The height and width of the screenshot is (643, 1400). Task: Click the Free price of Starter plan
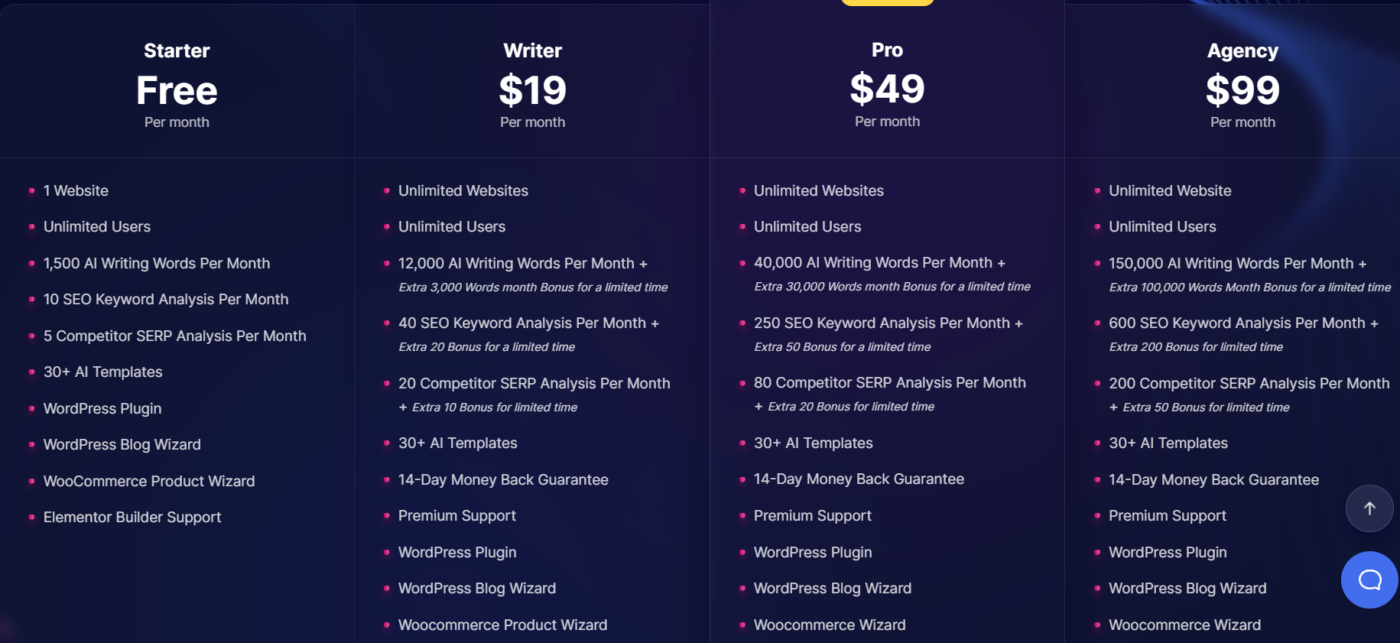coord(177,90)
